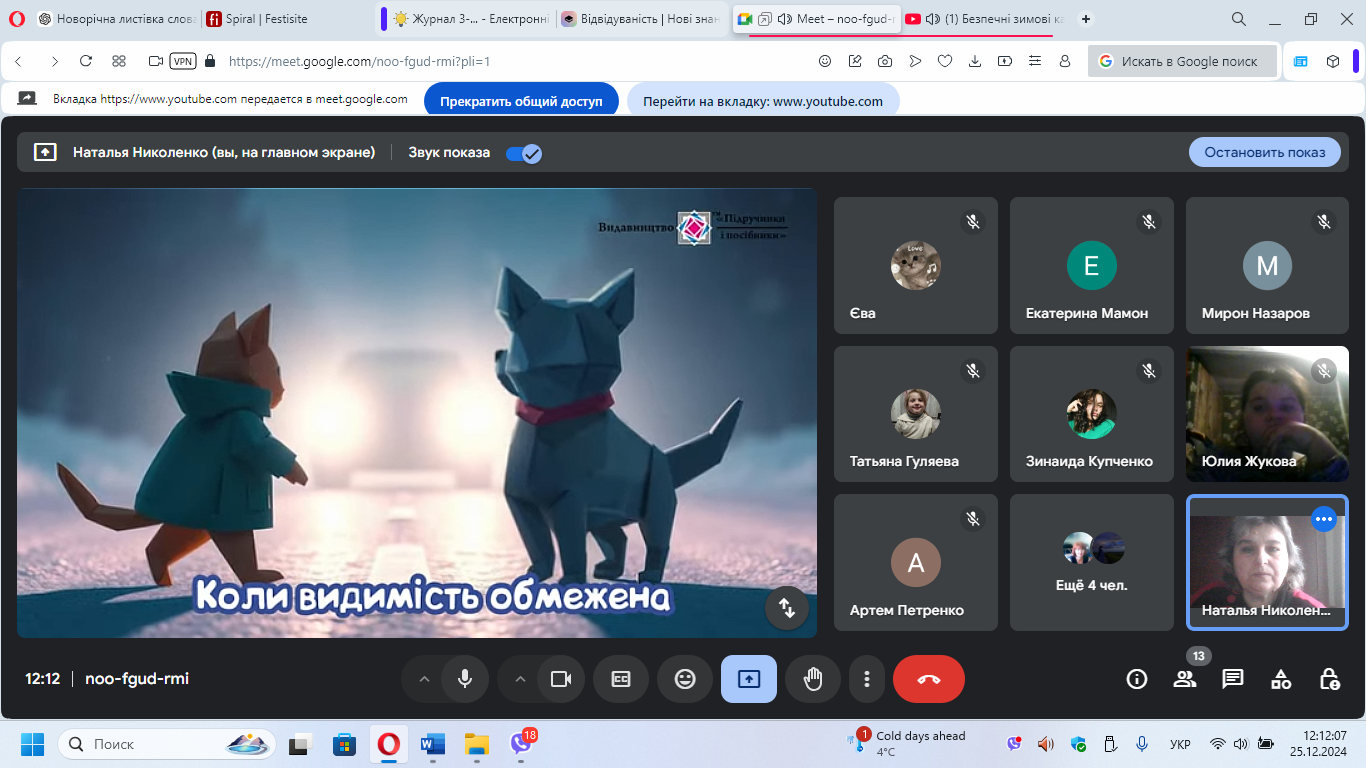Go back to the previous page
The image size is (1366, 768).
pos(19,61)
